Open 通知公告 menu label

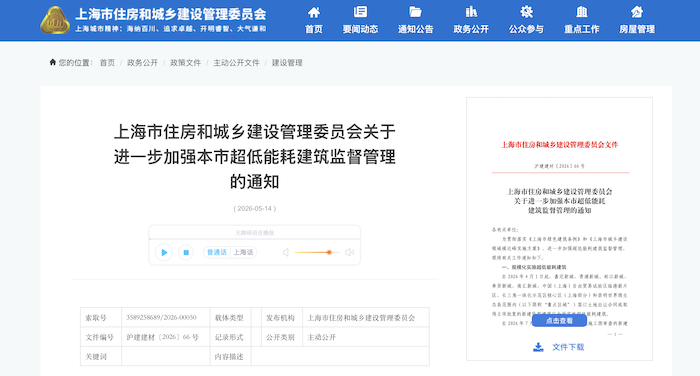tap(416, 29)
